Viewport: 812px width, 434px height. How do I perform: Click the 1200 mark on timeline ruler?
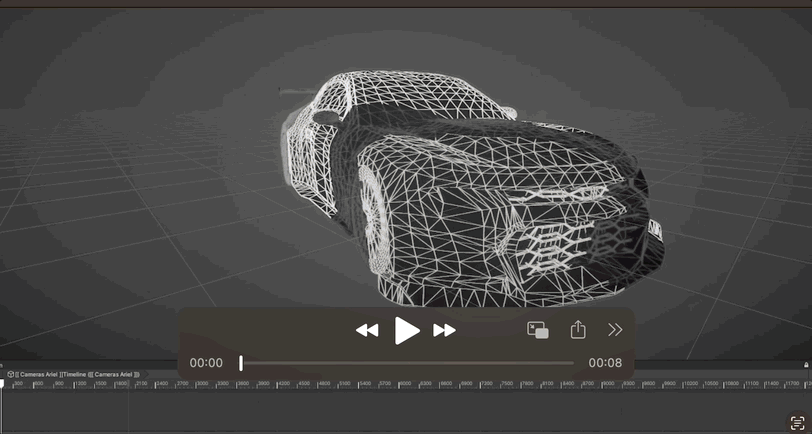coord(80,384)
